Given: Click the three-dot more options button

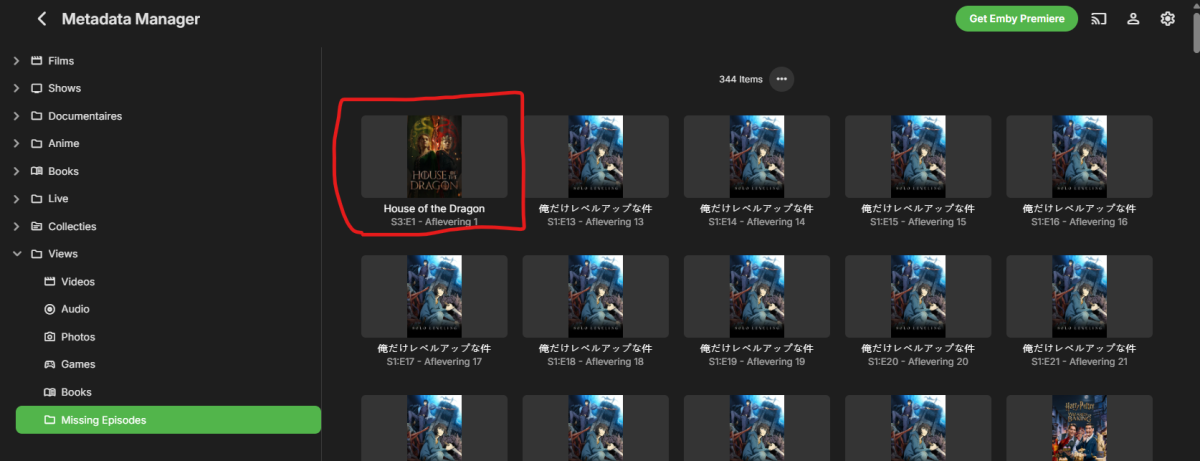Looking at the screenshot, I should pyautogui.click(x=782, y=79).
